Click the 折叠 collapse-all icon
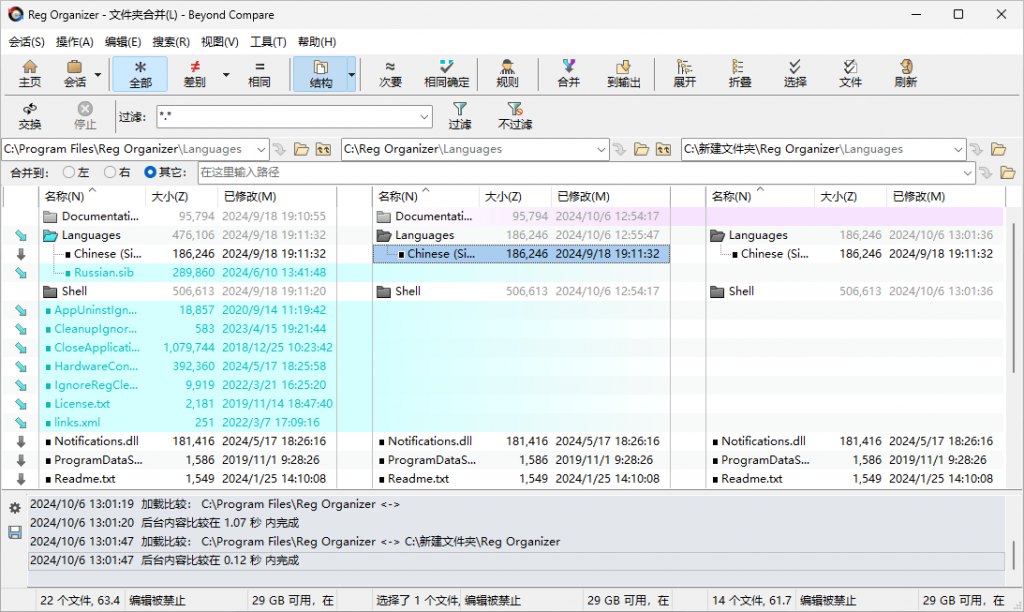This screenshot has height=612, width=1024. [739, 74]
